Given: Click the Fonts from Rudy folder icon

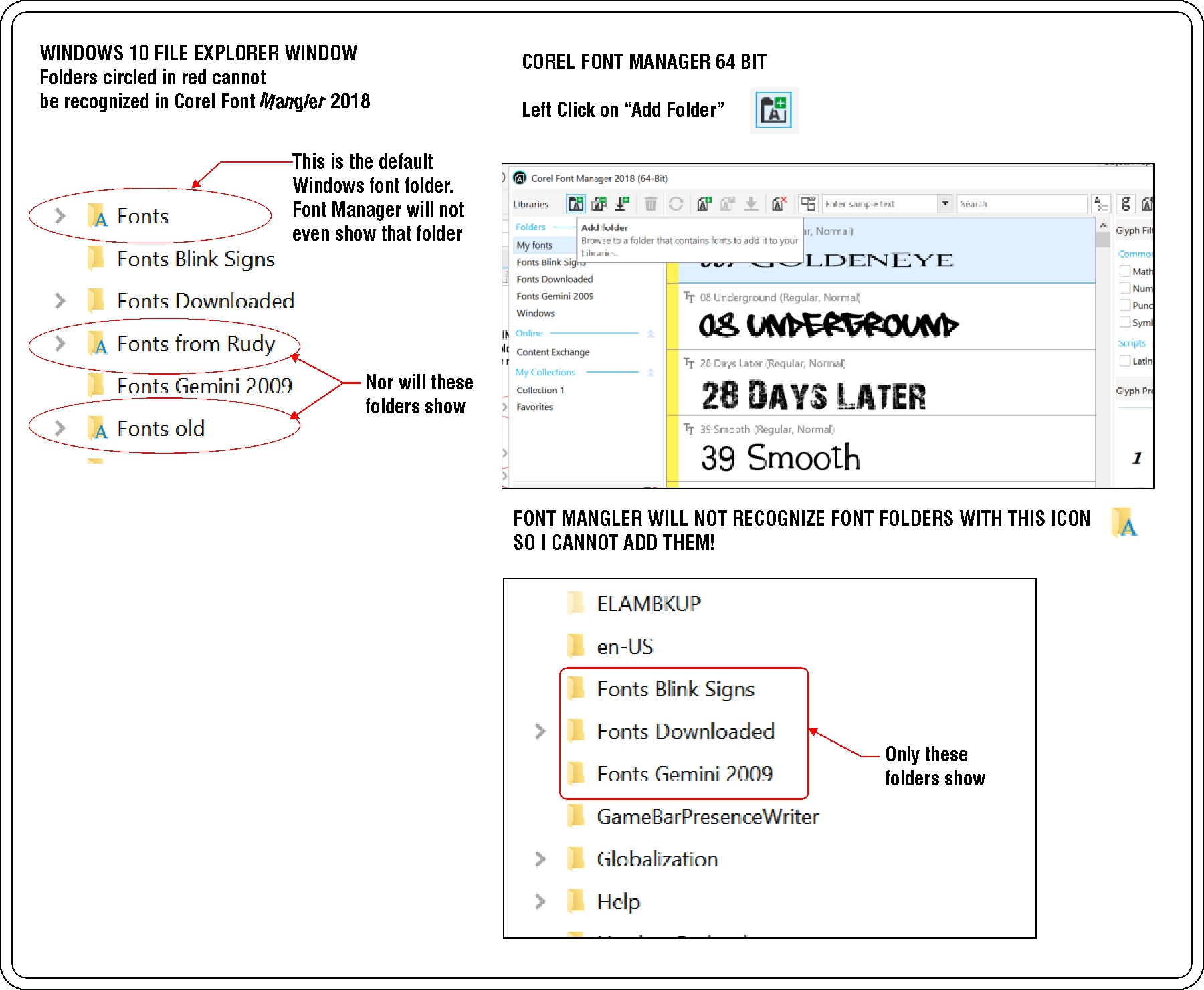Looking at the screenshot, I should (98, 343).
